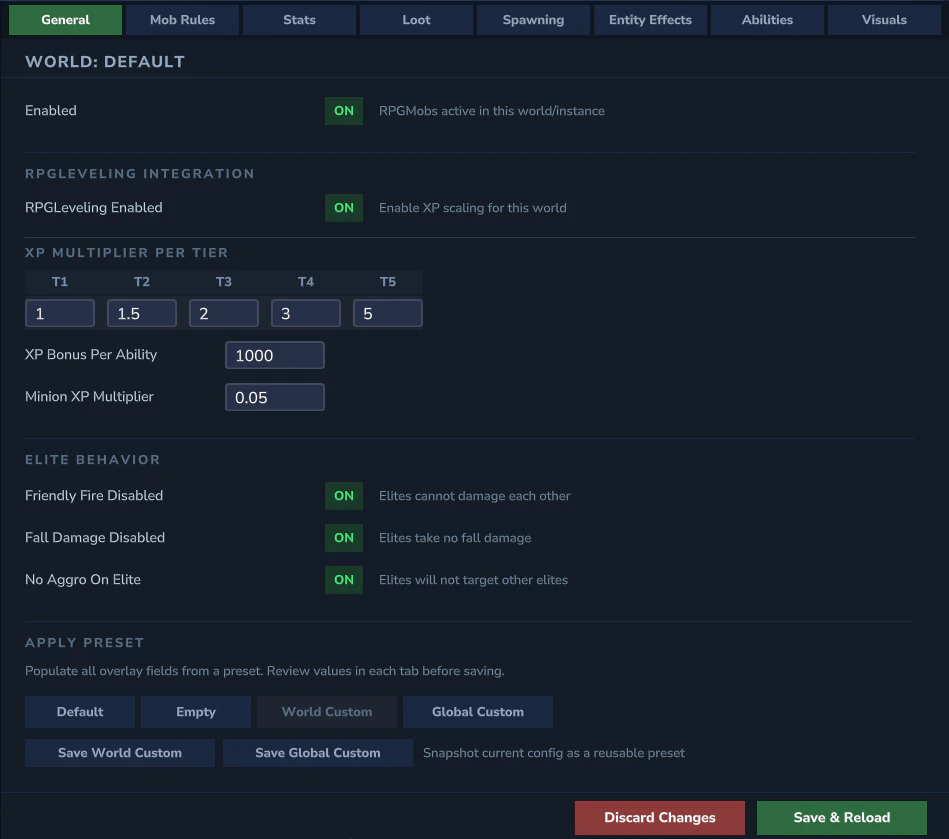Viewport: 949px width, 839px height.
Task: Toggle Fall Damage Disabled switch
Action: [344, 538]
